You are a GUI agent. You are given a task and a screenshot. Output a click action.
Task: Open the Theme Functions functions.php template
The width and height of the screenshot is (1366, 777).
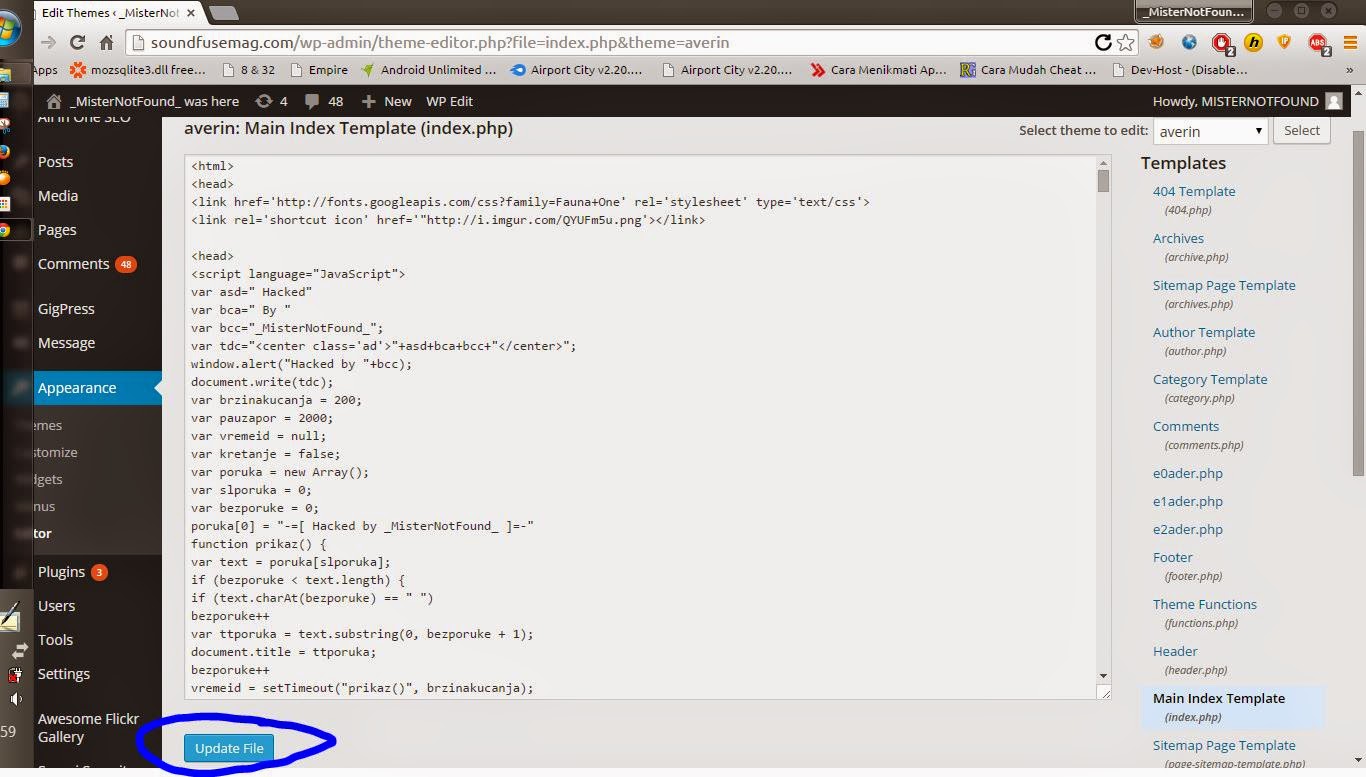click(x=1204, y=604)
